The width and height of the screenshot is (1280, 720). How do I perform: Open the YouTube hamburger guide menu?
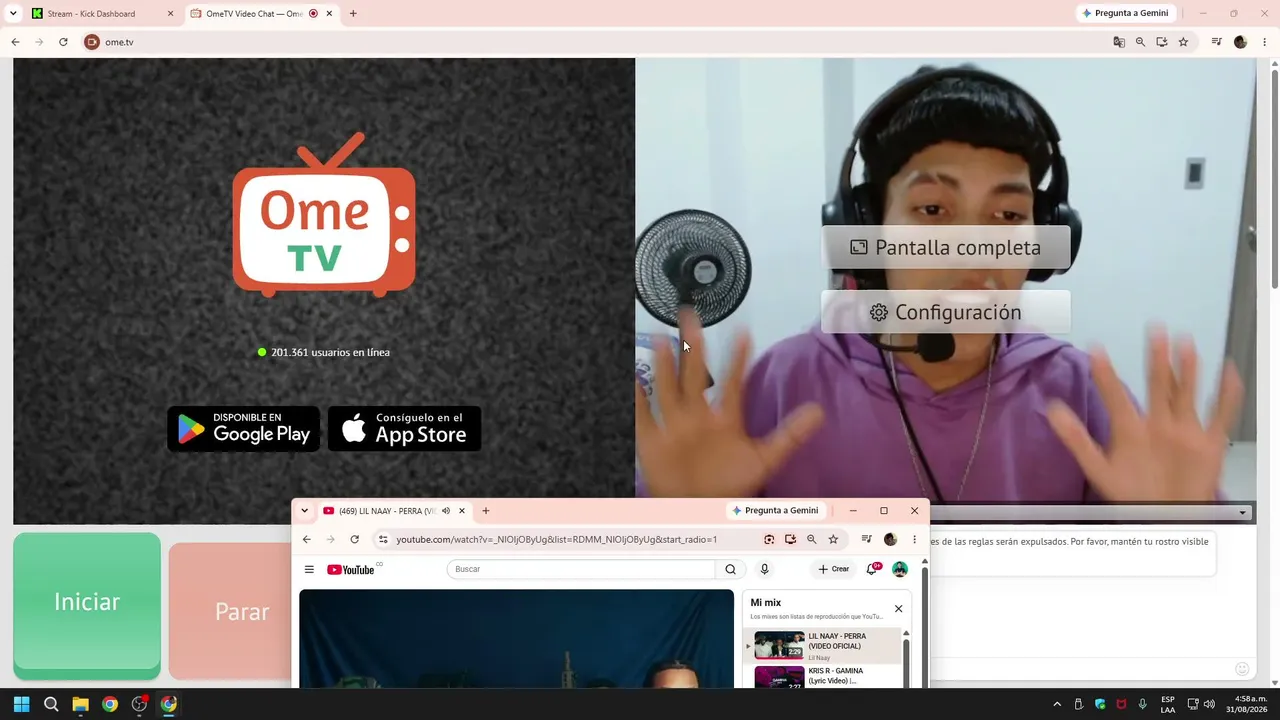coord(309,569)
